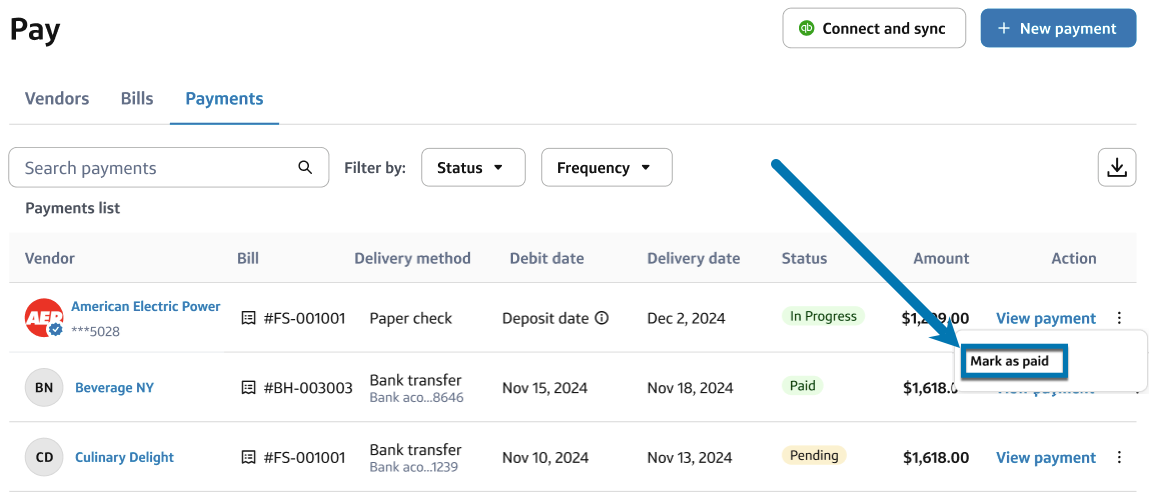Click into the Search payments field

(155, 168)
